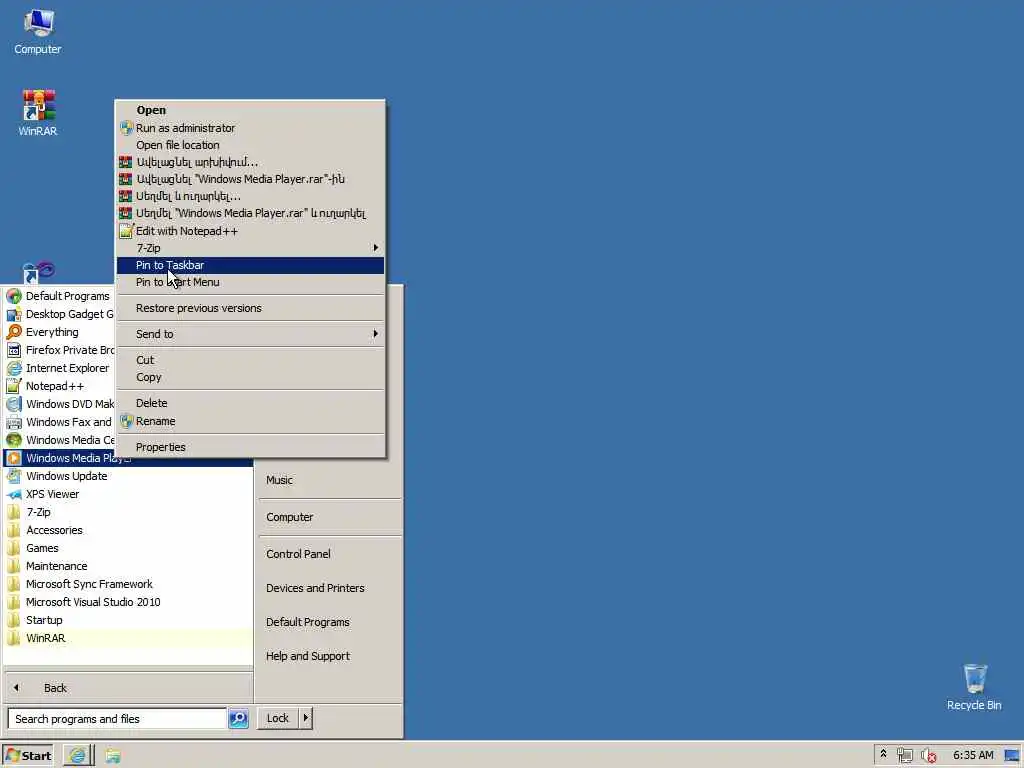Select Open in the context menu
The width and height of the screenshot is (1024, 768).
coord(250,110)
